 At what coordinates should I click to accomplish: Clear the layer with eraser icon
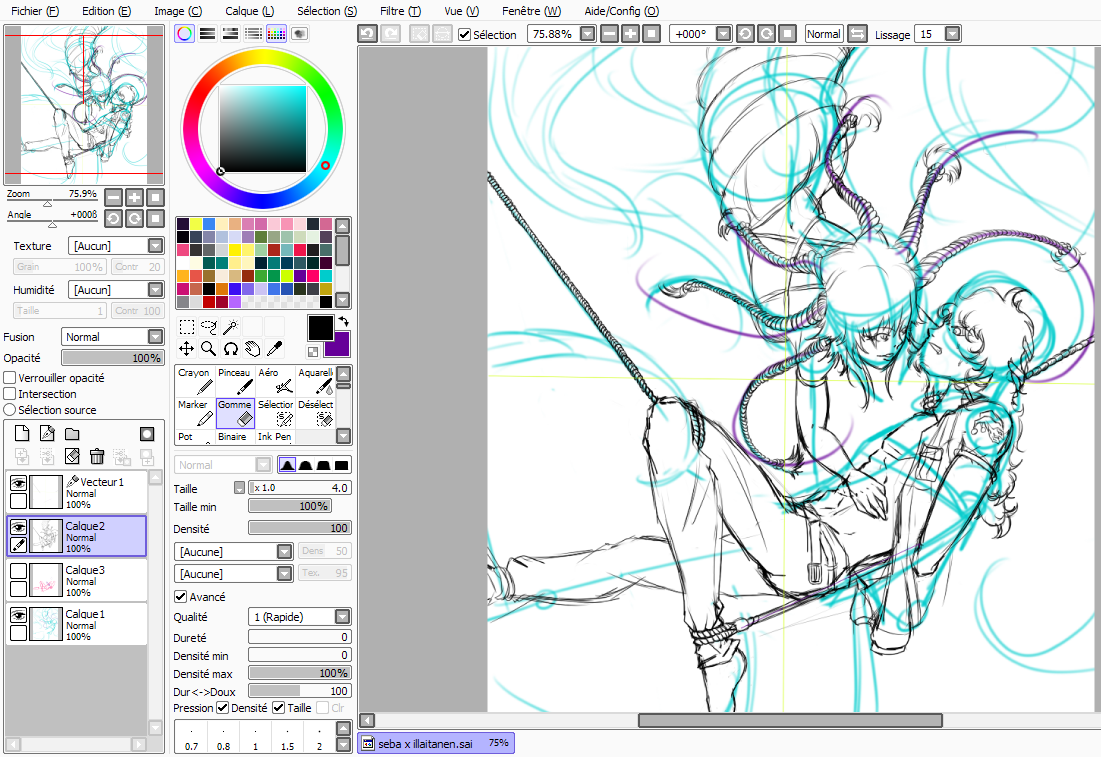72,456
